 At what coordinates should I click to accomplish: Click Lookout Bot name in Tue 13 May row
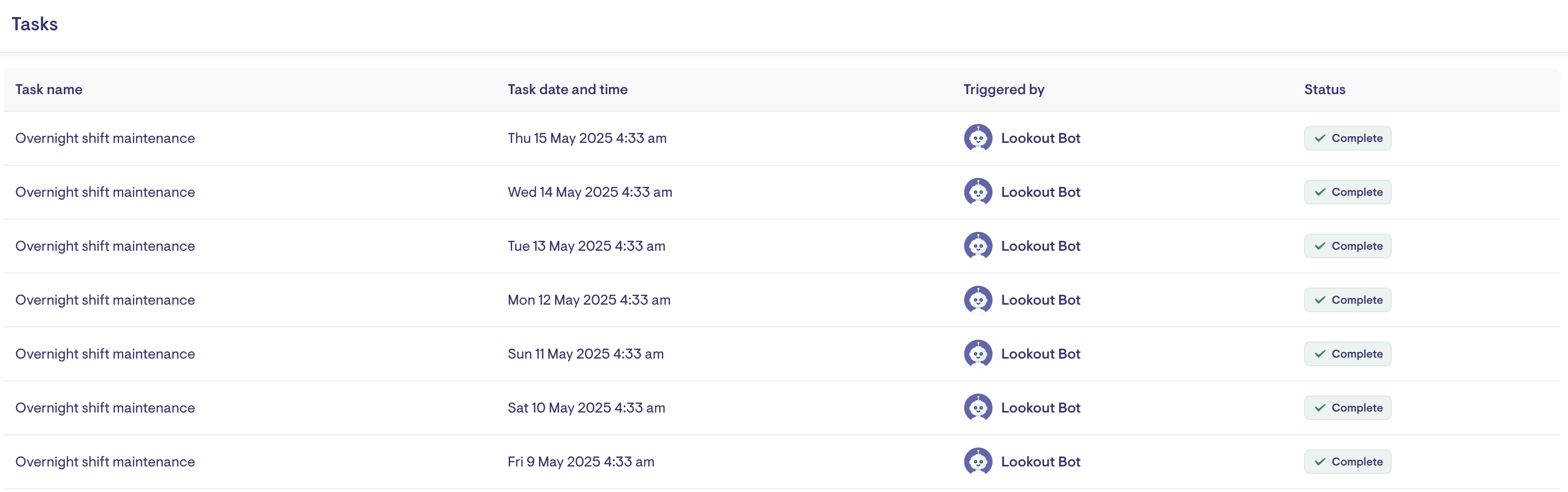(x=1040, y=246)
